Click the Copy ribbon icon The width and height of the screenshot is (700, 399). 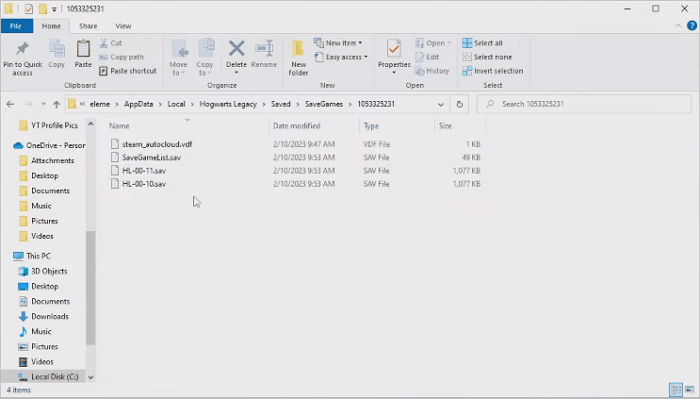[57, 48]
